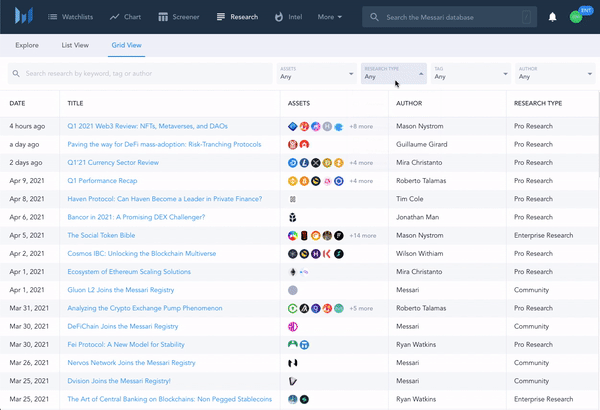The width and height of the screenshot is (600, 410).
Task: Click the TITLE column header
Action: coord(75,103)
